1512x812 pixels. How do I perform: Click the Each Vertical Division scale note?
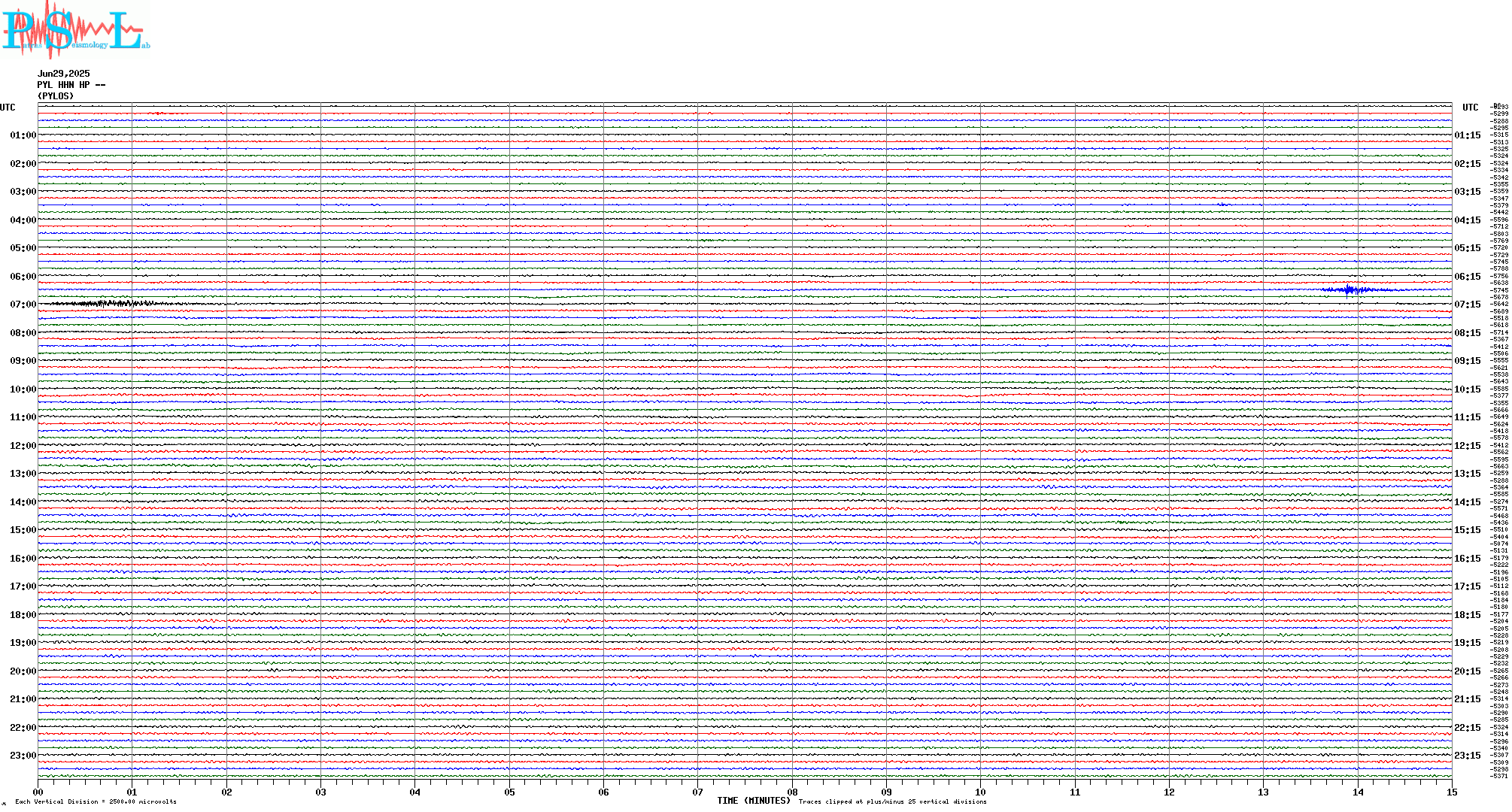96,801
